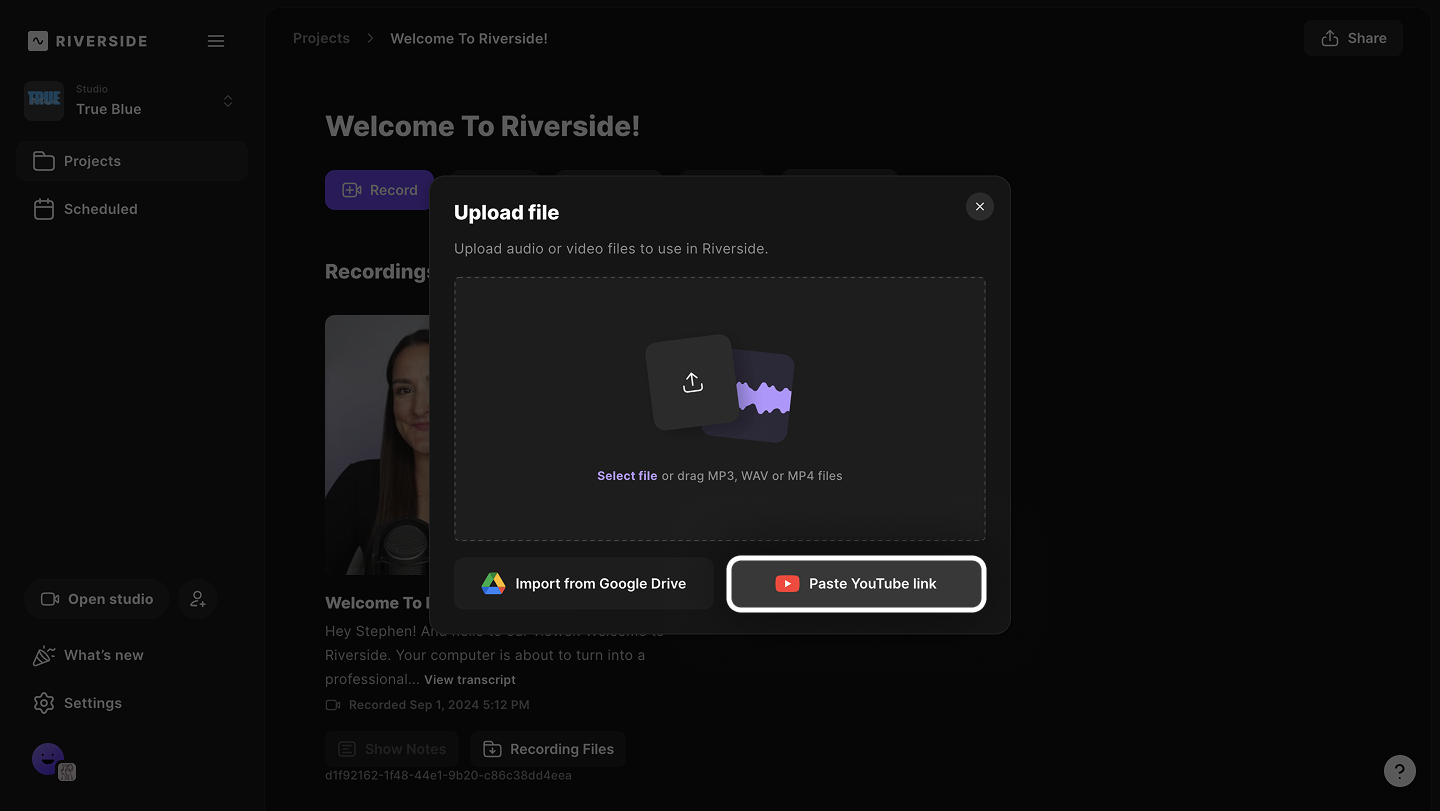
Task: Click the user profile avatar
Action: tap(48, 759)
